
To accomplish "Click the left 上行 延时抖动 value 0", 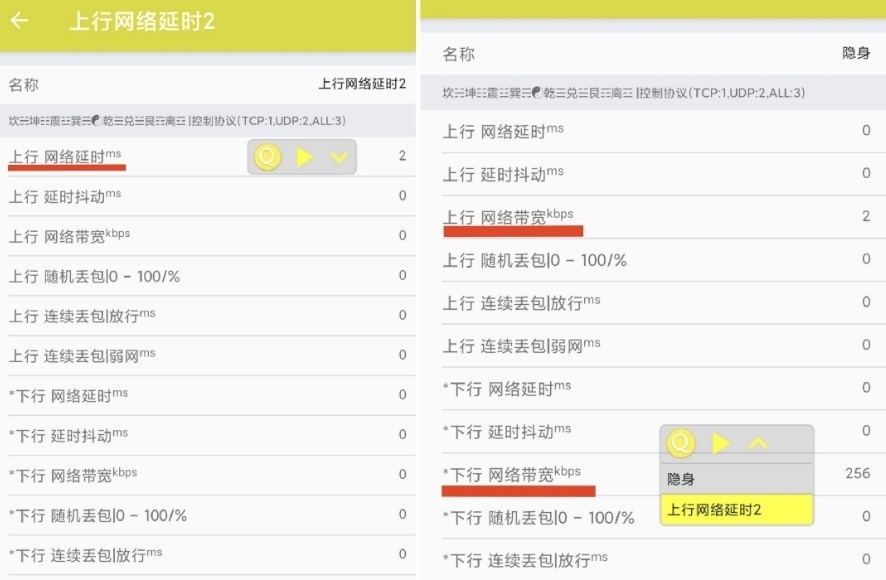I will pyautogui.click(x=402, y=196).
